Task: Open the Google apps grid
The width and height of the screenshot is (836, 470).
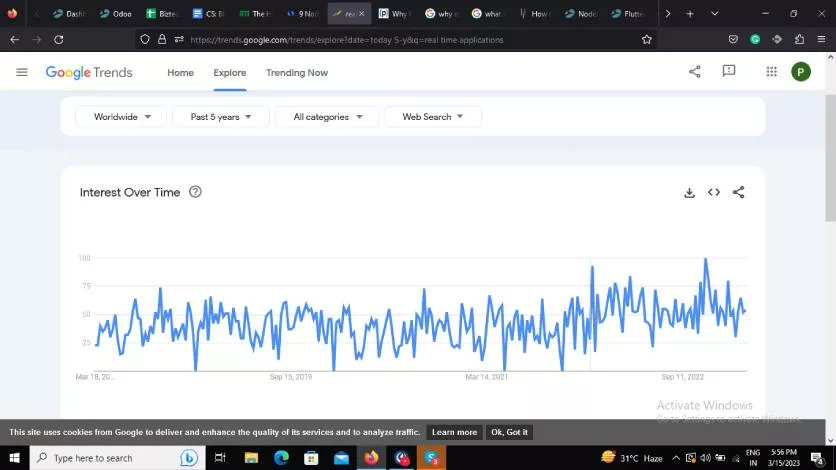Action: click(771, 72)
